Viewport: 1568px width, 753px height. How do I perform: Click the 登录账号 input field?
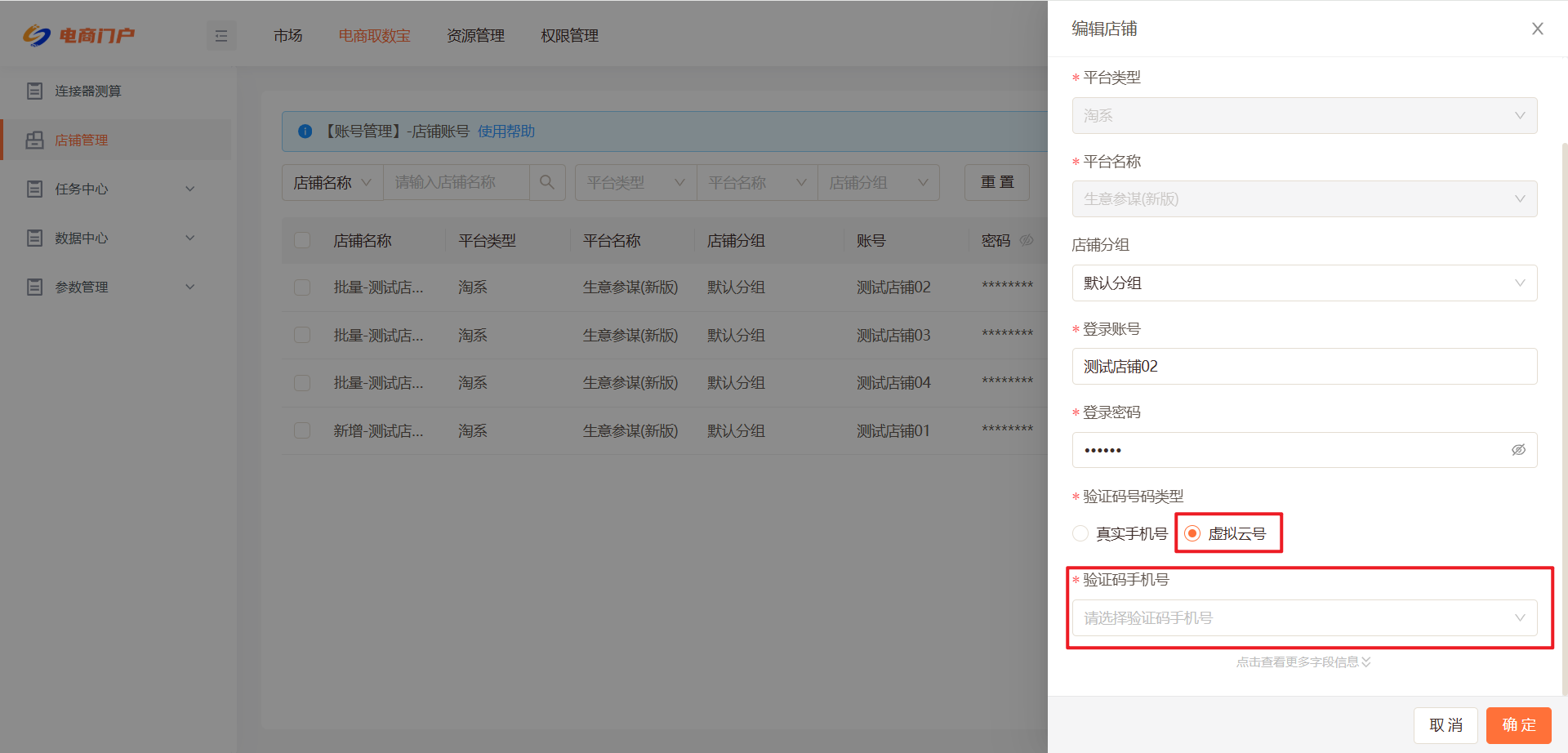pyautogui.click(x=1303, y=367)
